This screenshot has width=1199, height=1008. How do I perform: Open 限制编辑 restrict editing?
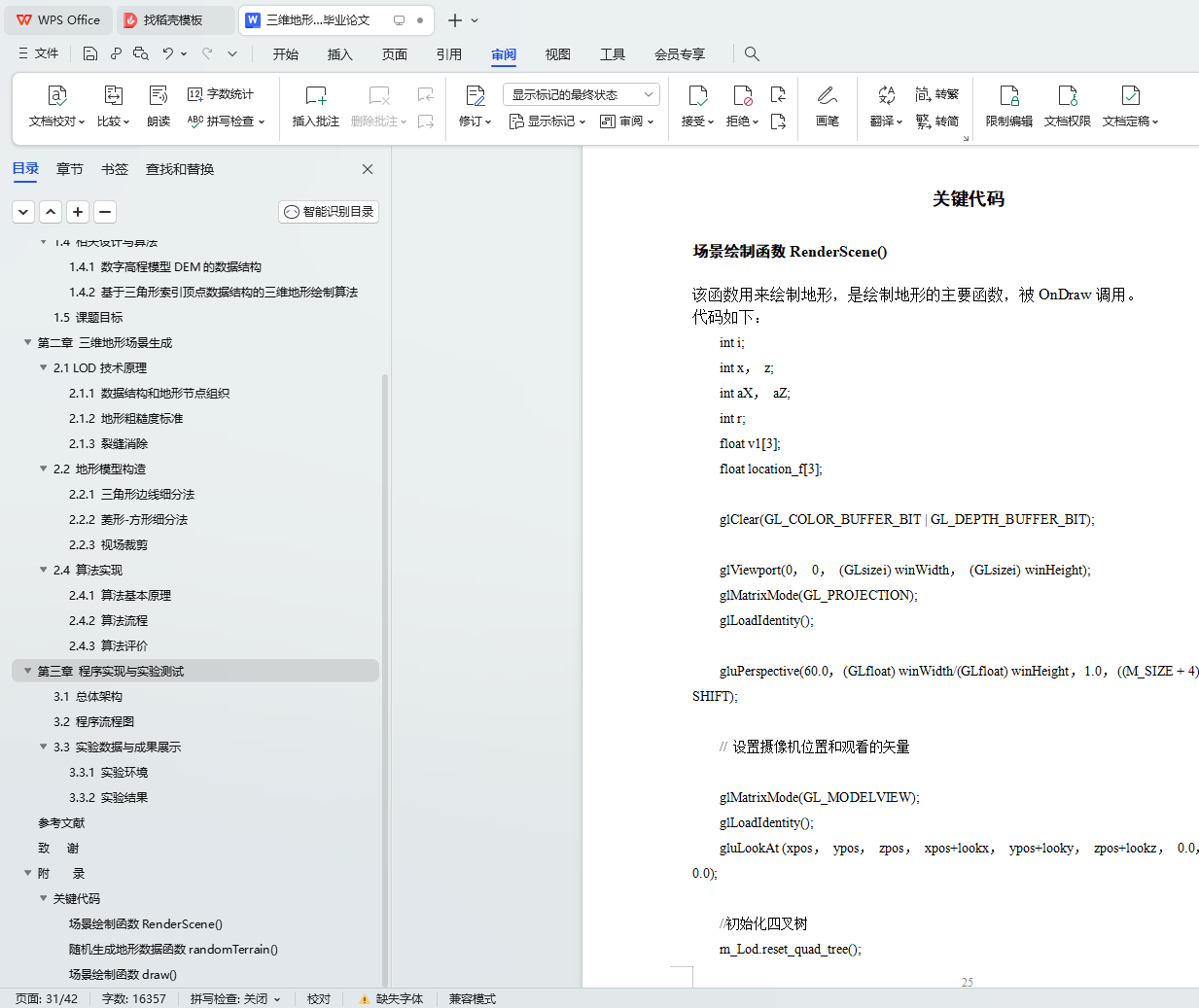[x=1009, y=106]
